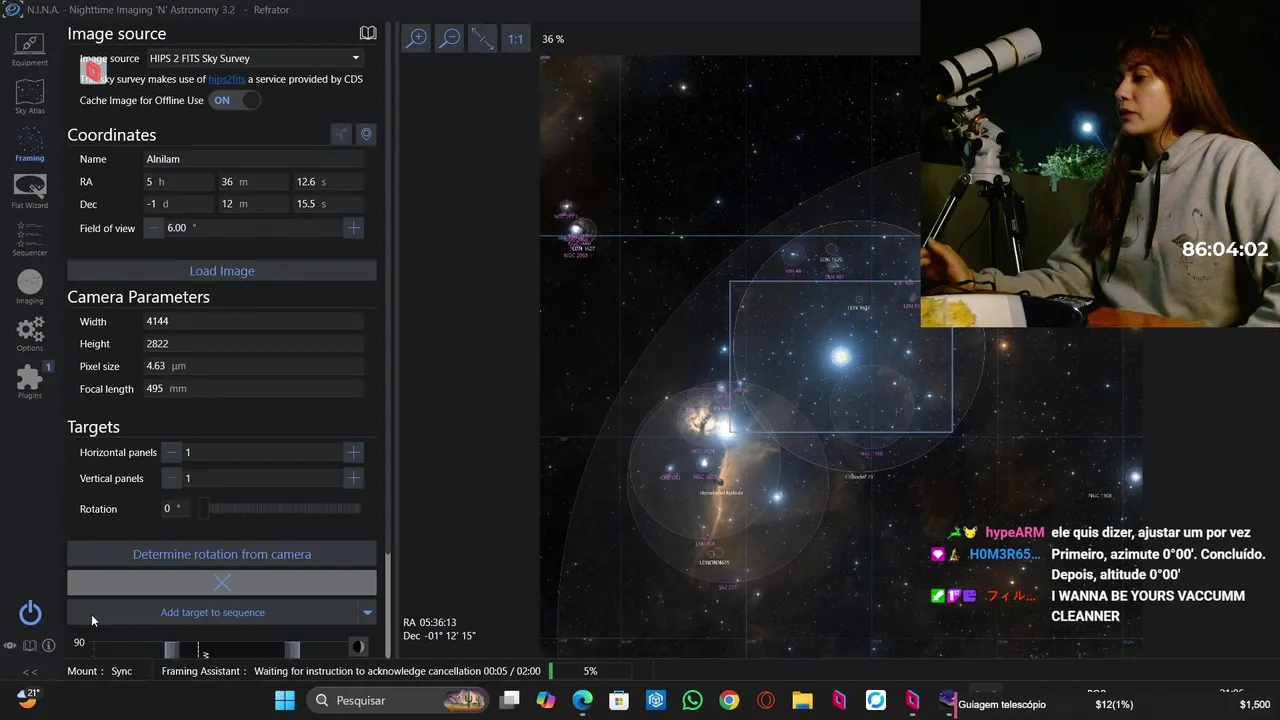Edit the Dec minutes field
The image size is (1280, 720).
[x=253, y=204]
